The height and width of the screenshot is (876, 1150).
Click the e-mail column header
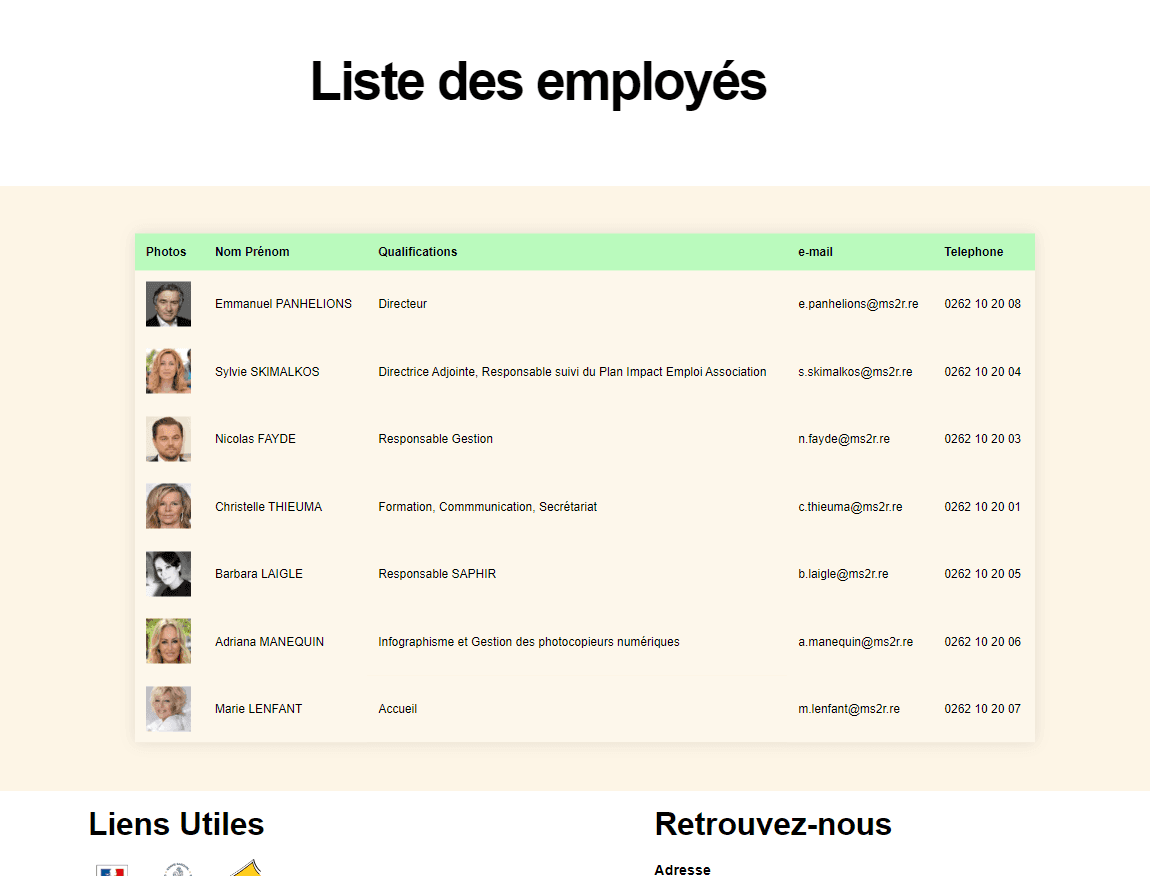[815, 252]
